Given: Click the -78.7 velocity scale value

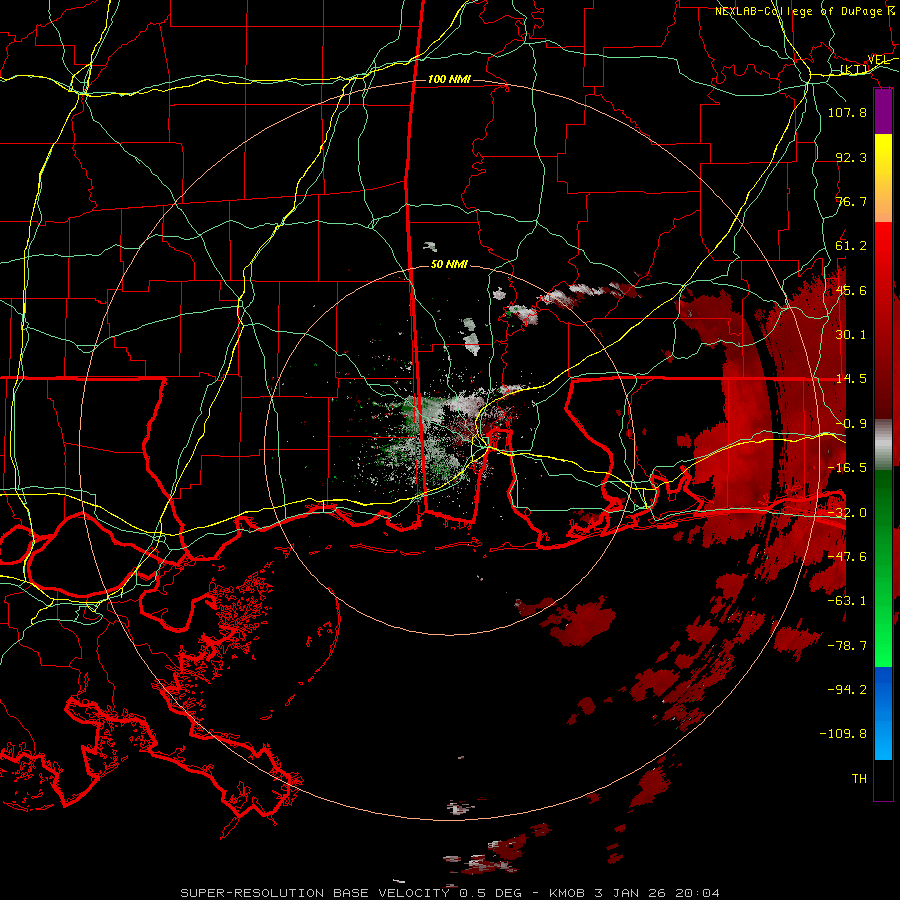Looking at the screenshot, I should (x=847, y=646).
